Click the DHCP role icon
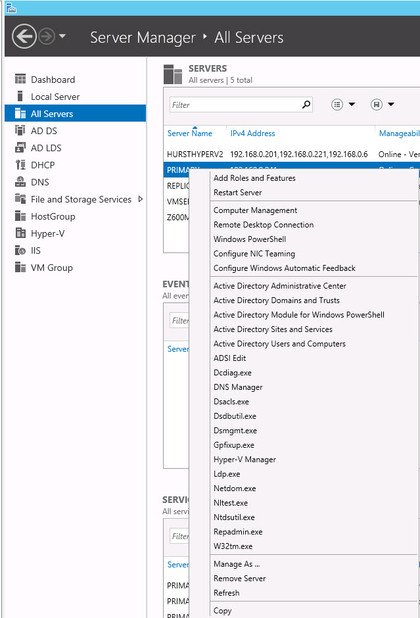The width and height of the screenshot is (420, 618). tap(20, 165)
